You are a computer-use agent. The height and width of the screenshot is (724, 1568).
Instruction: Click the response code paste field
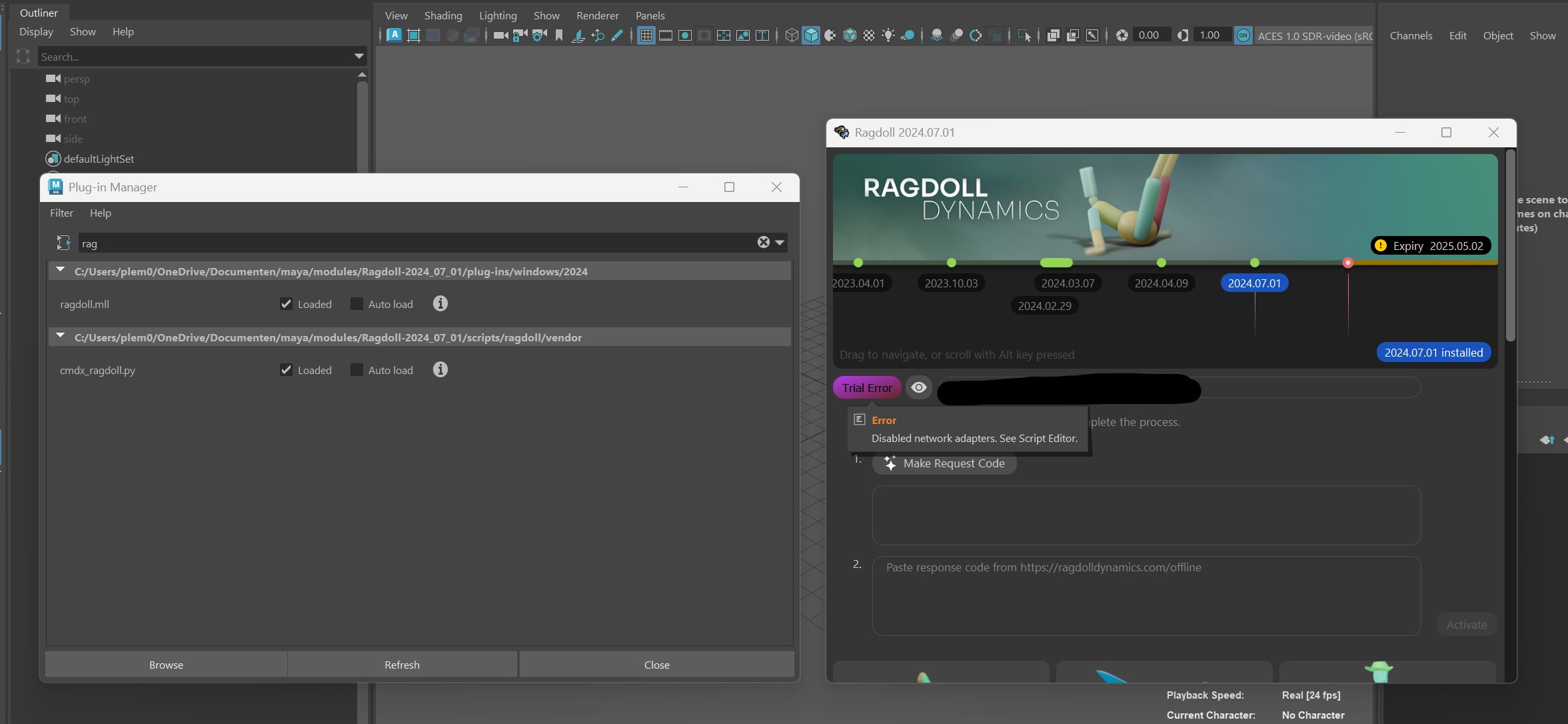tap(1146, 596)
